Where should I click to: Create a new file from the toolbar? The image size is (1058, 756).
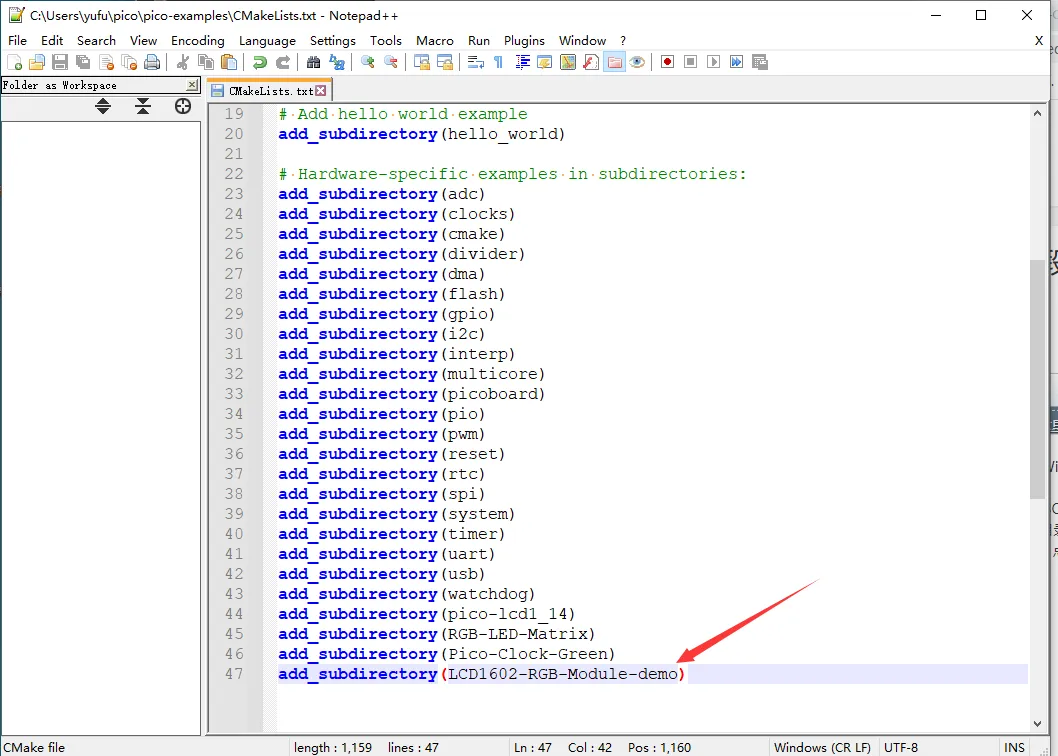(x=14, y=62)
